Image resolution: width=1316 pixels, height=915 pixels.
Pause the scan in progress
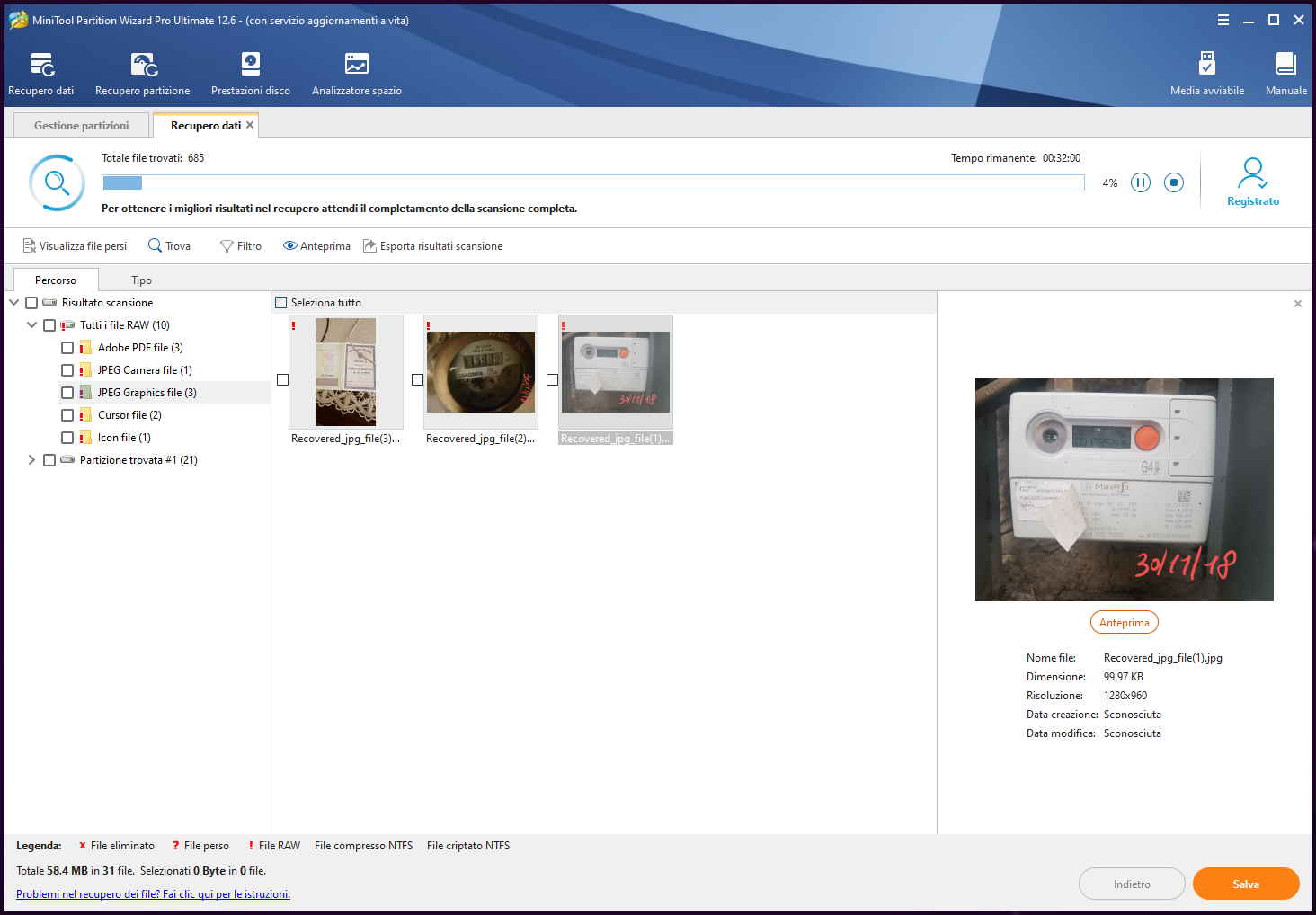pyautogui.click(x=1140, y=182)
